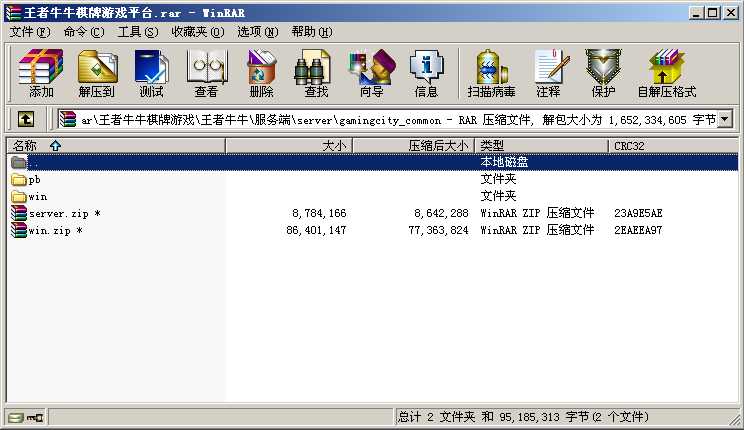Click the parent folder '..' icon

(x=19, y=162)
